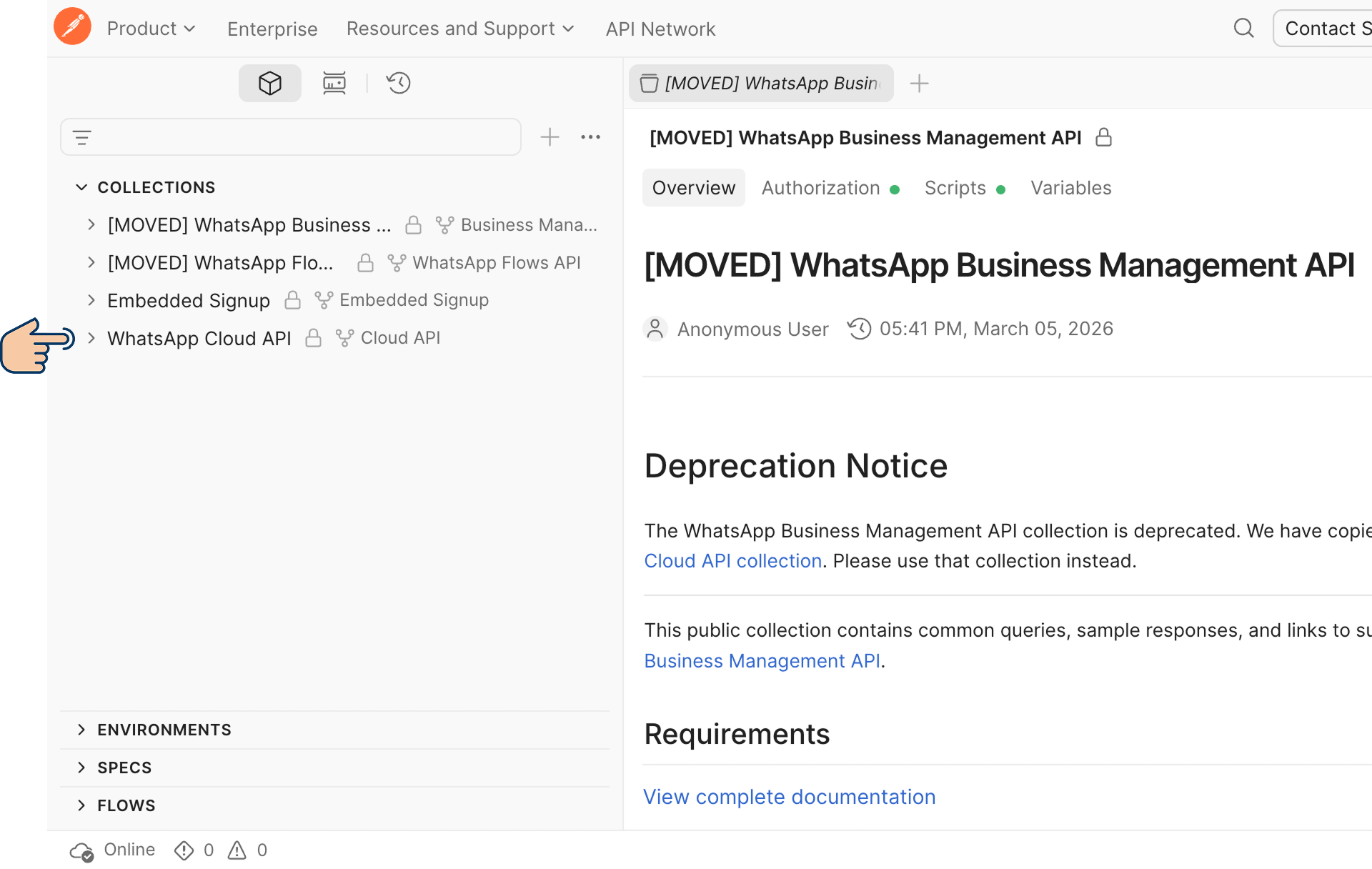Click the plus icon to create a collection
This screenshot has height=869, width=1372.
click(550, 137)
